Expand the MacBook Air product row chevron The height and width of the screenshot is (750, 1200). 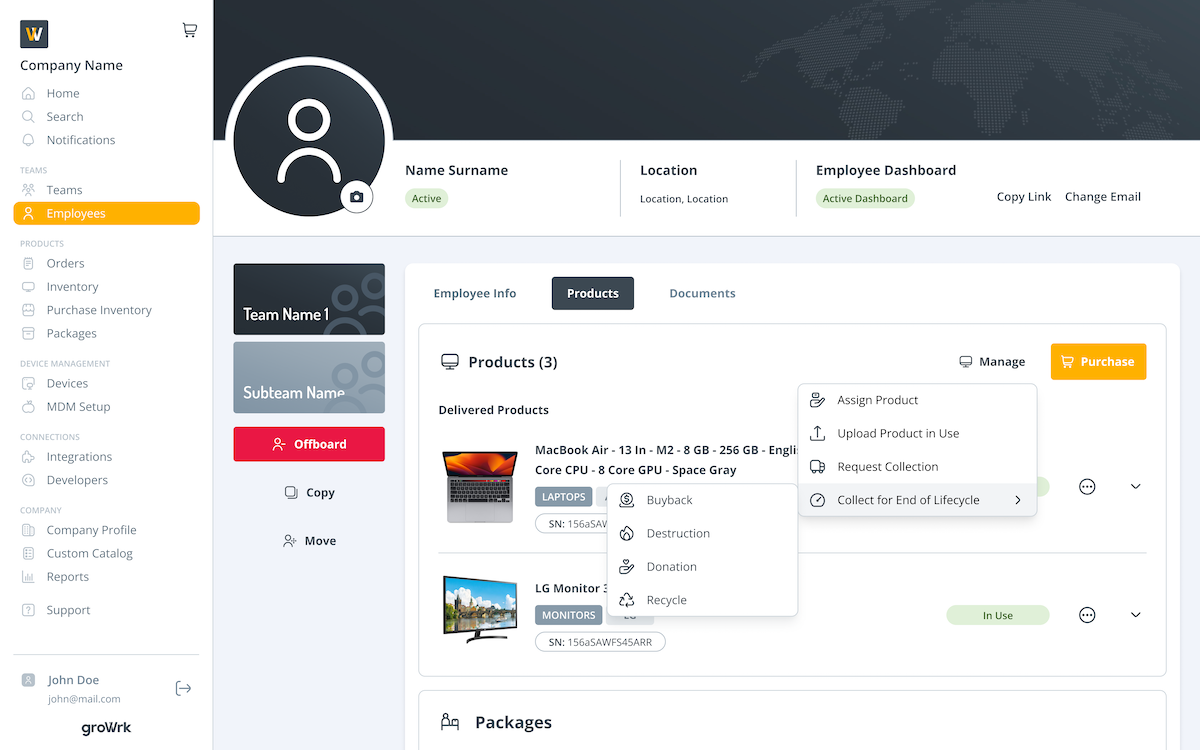pyautogui.click(x=1135, y=487)
